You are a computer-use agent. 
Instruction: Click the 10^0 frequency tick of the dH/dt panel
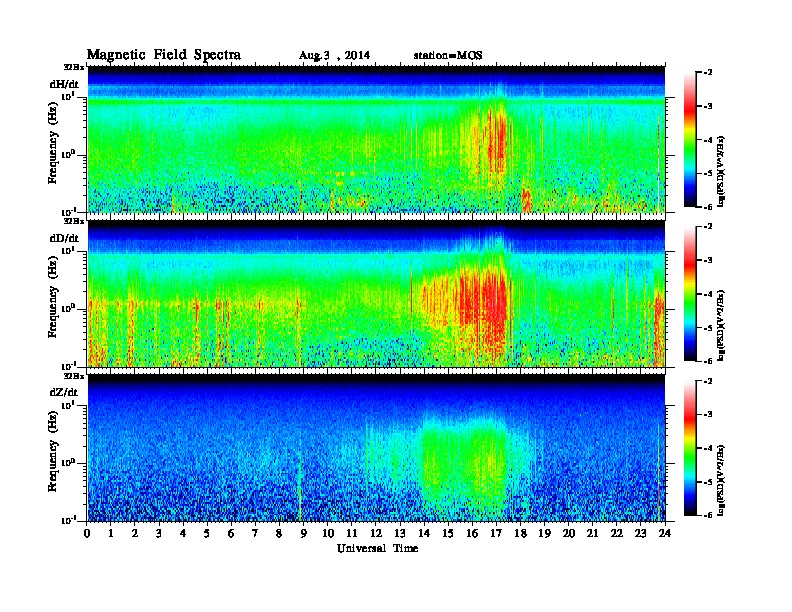pos(68,154)
